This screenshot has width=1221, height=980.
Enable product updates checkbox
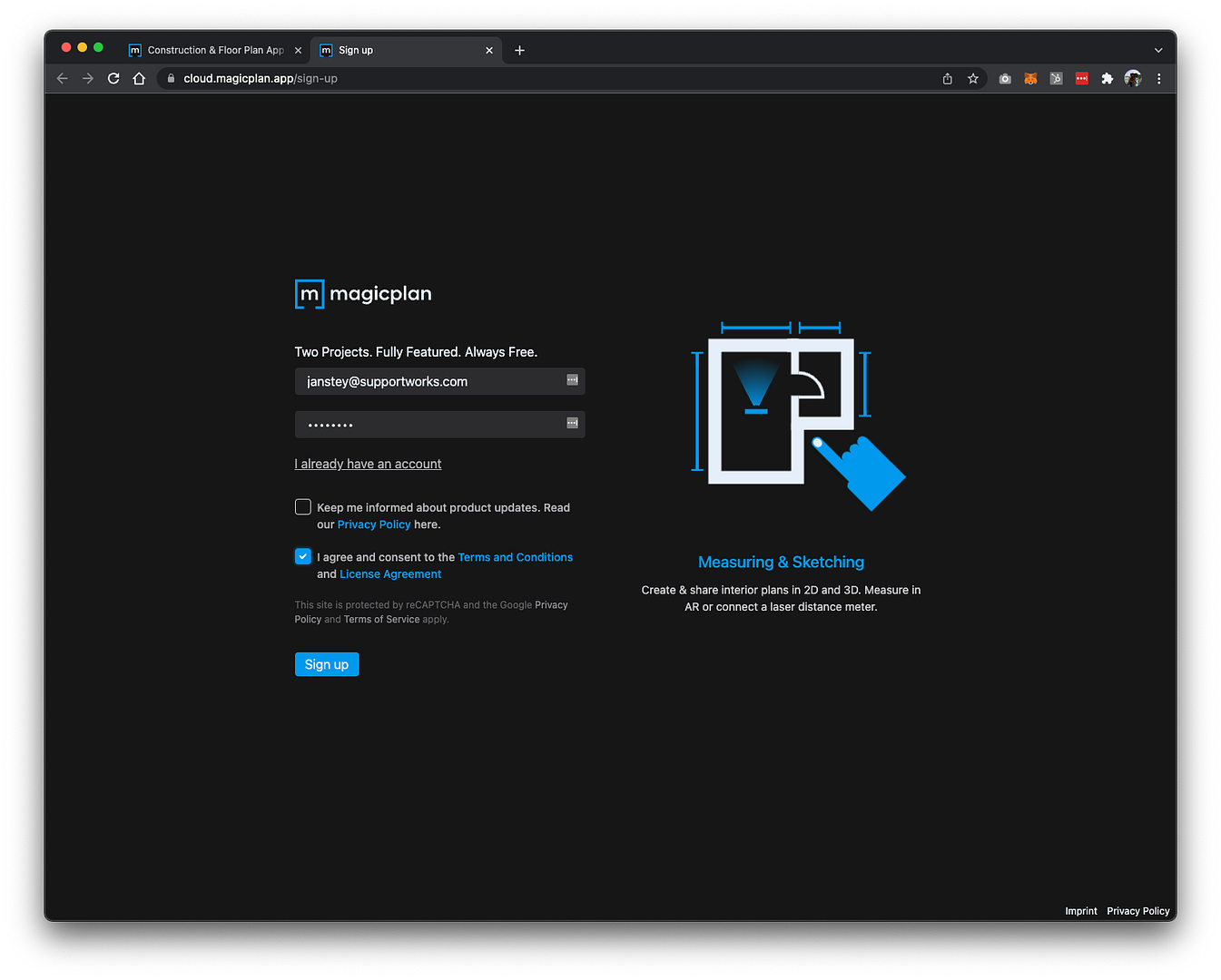303,507
